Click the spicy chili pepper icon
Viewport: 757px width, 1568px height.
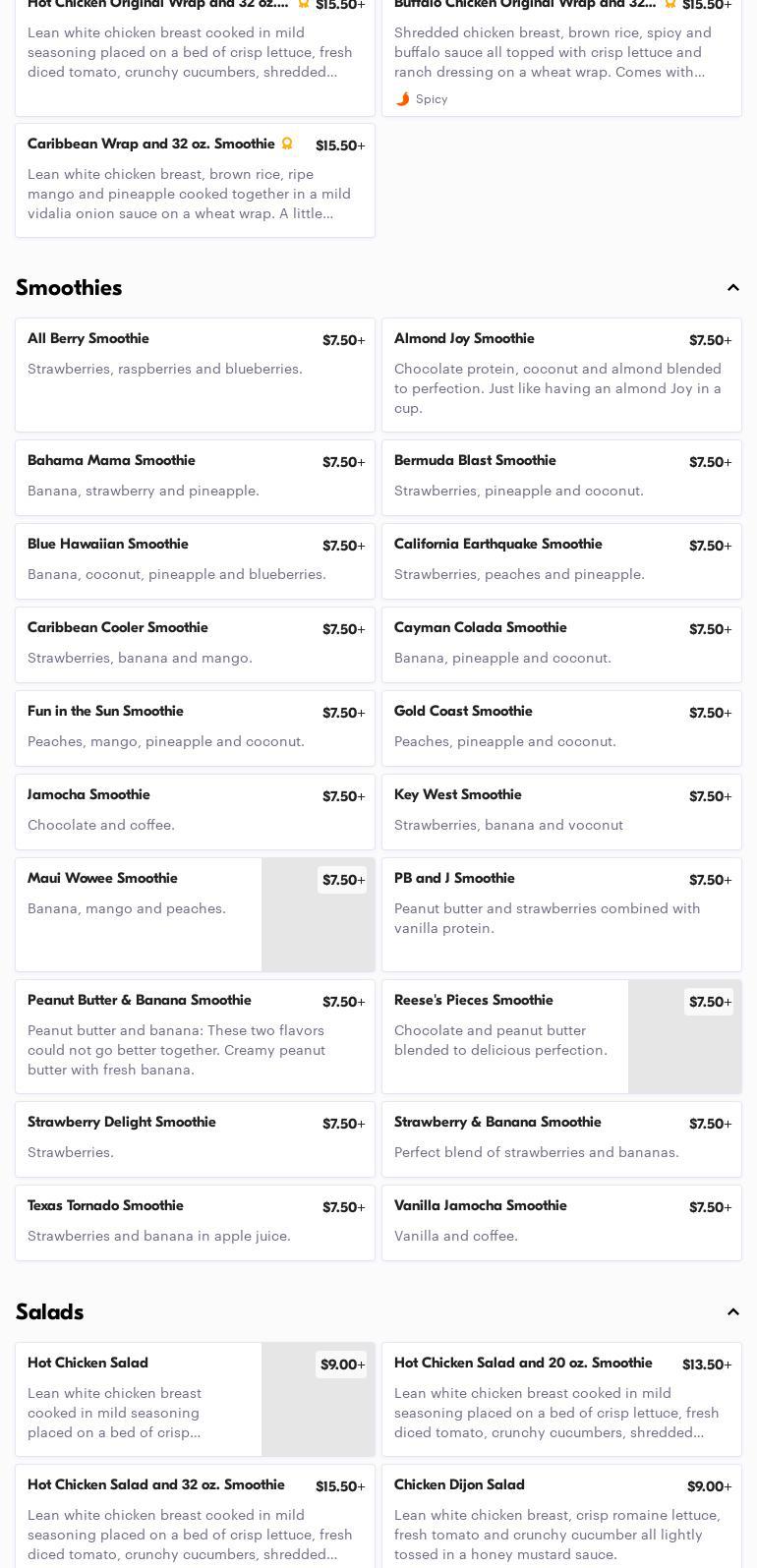[x=402, y=99]
